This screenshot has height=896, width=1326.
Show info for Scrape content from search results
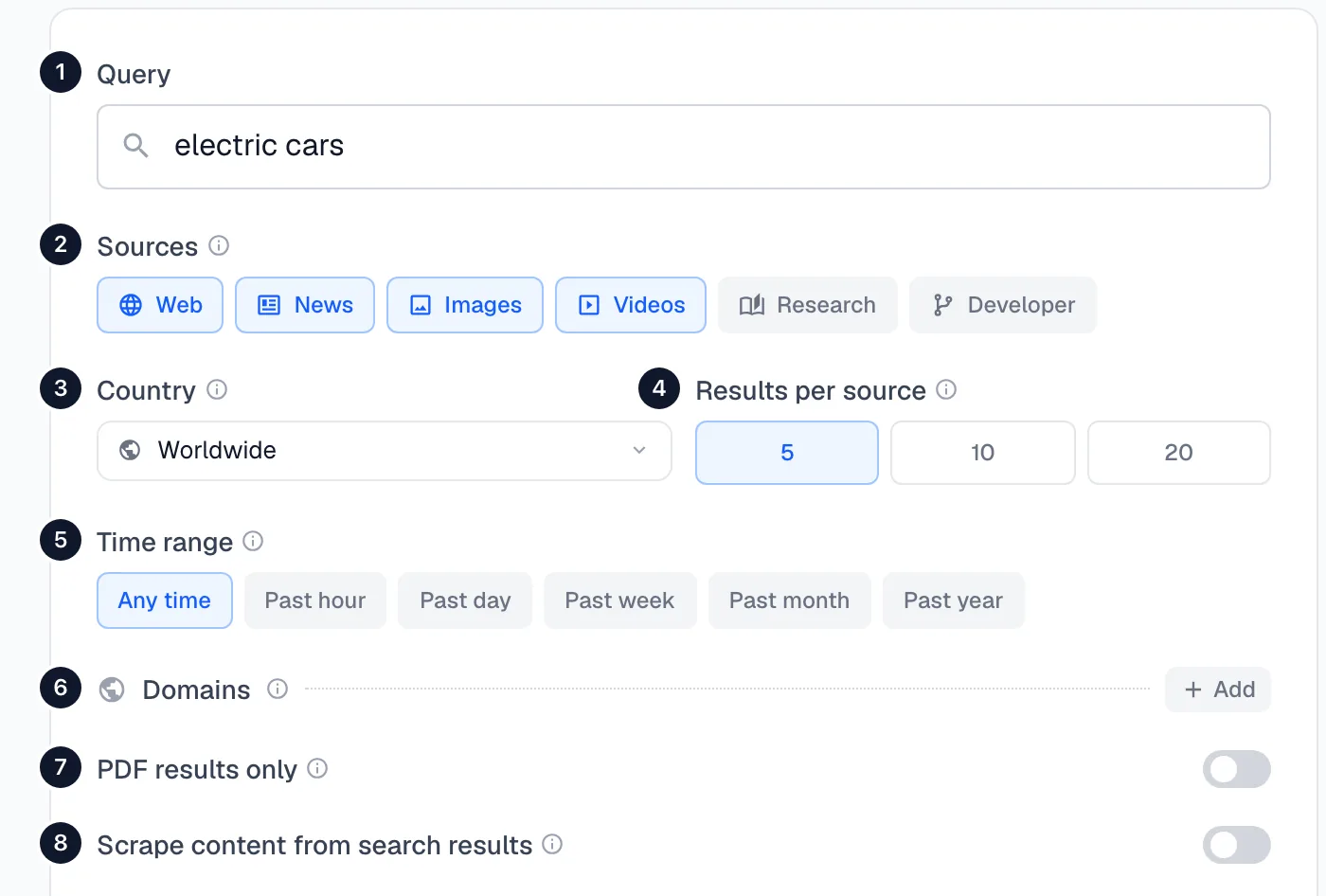[552, 845]
